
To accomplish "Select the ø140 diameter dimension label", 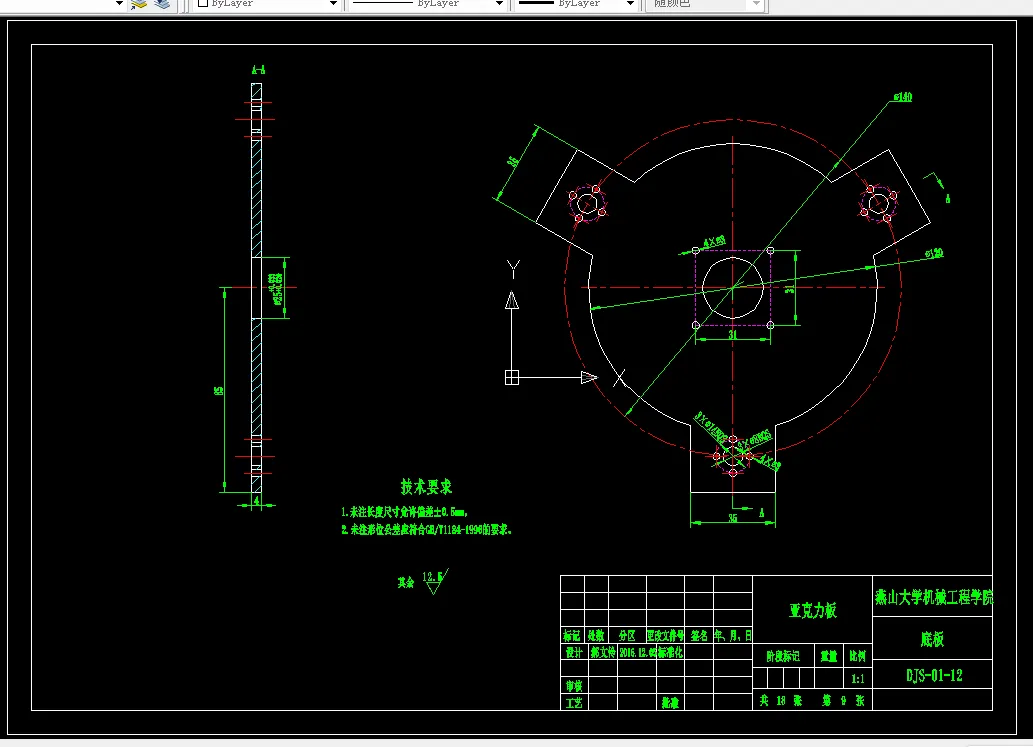I will click(x=903, y=97).
